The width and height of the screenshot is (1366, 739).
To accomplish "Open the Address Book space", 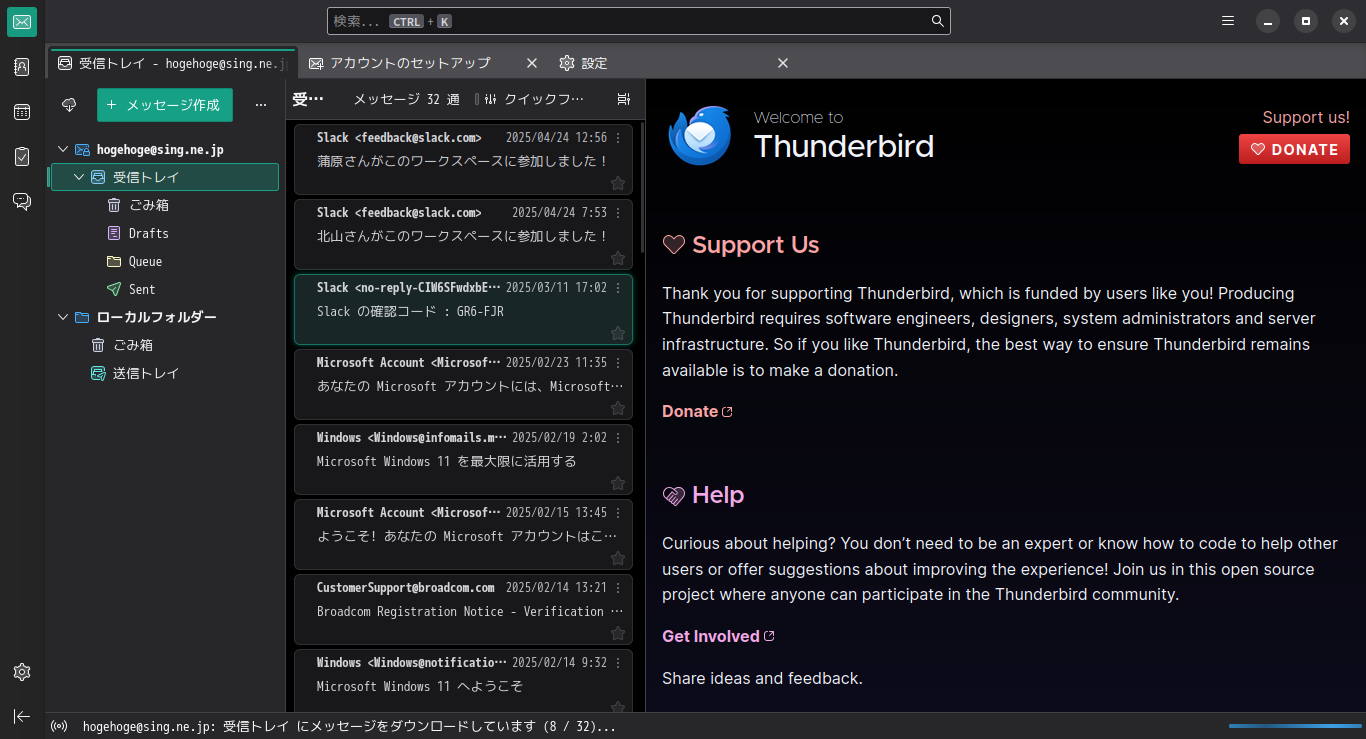I will (22, 67).
